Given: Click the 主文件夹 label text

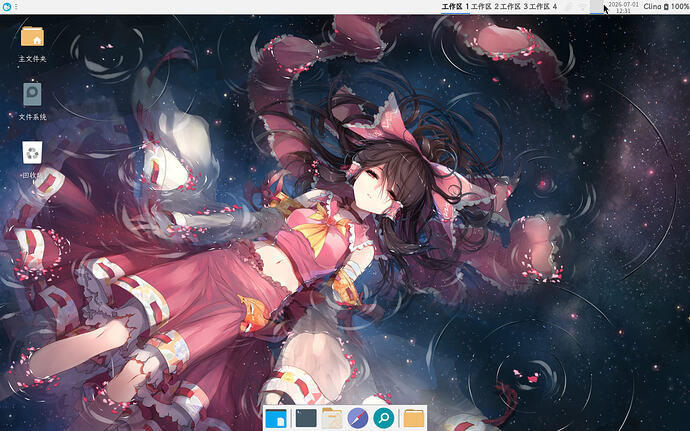Looking at the screenshot, I should [32, 59].
